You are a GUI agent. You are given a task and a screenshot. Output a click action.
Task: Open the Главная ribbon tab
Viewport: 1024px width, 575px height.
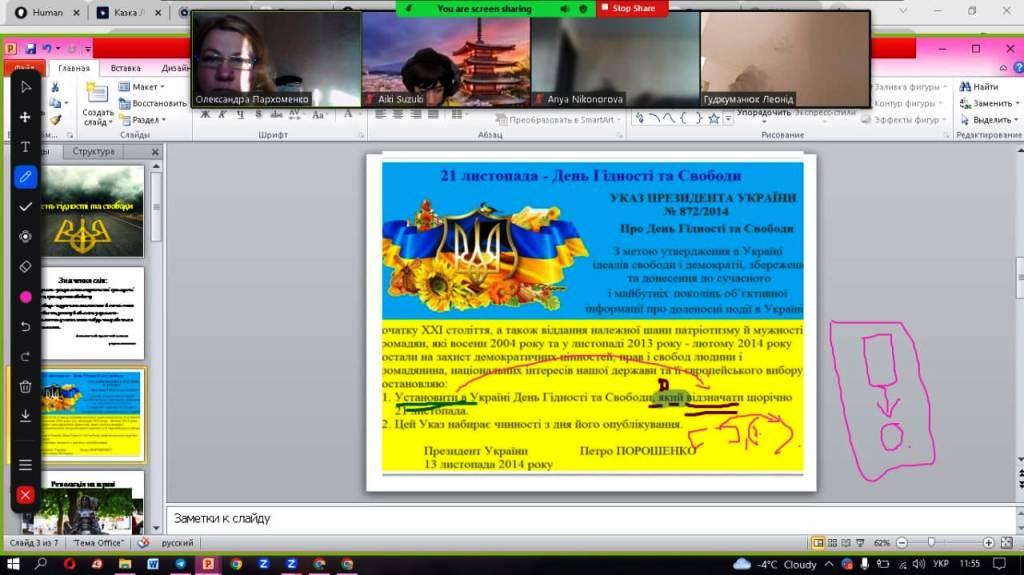(x=74, y=68)
